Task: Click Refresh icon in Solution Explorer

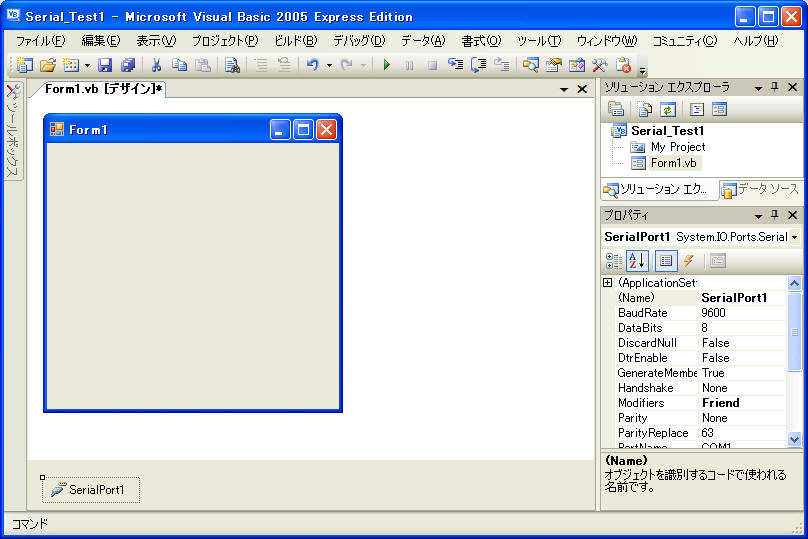Action: (x=668, y=109)
